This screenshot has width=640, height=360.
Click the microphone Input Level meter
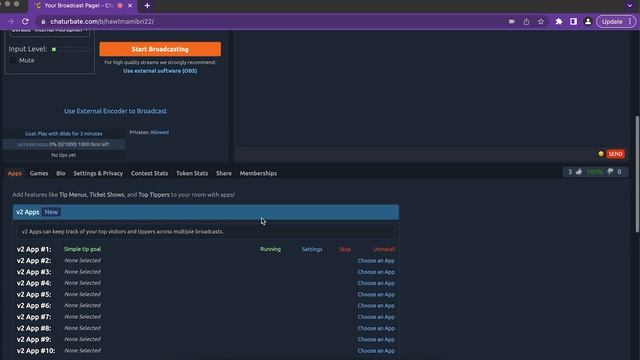(70, 49)
